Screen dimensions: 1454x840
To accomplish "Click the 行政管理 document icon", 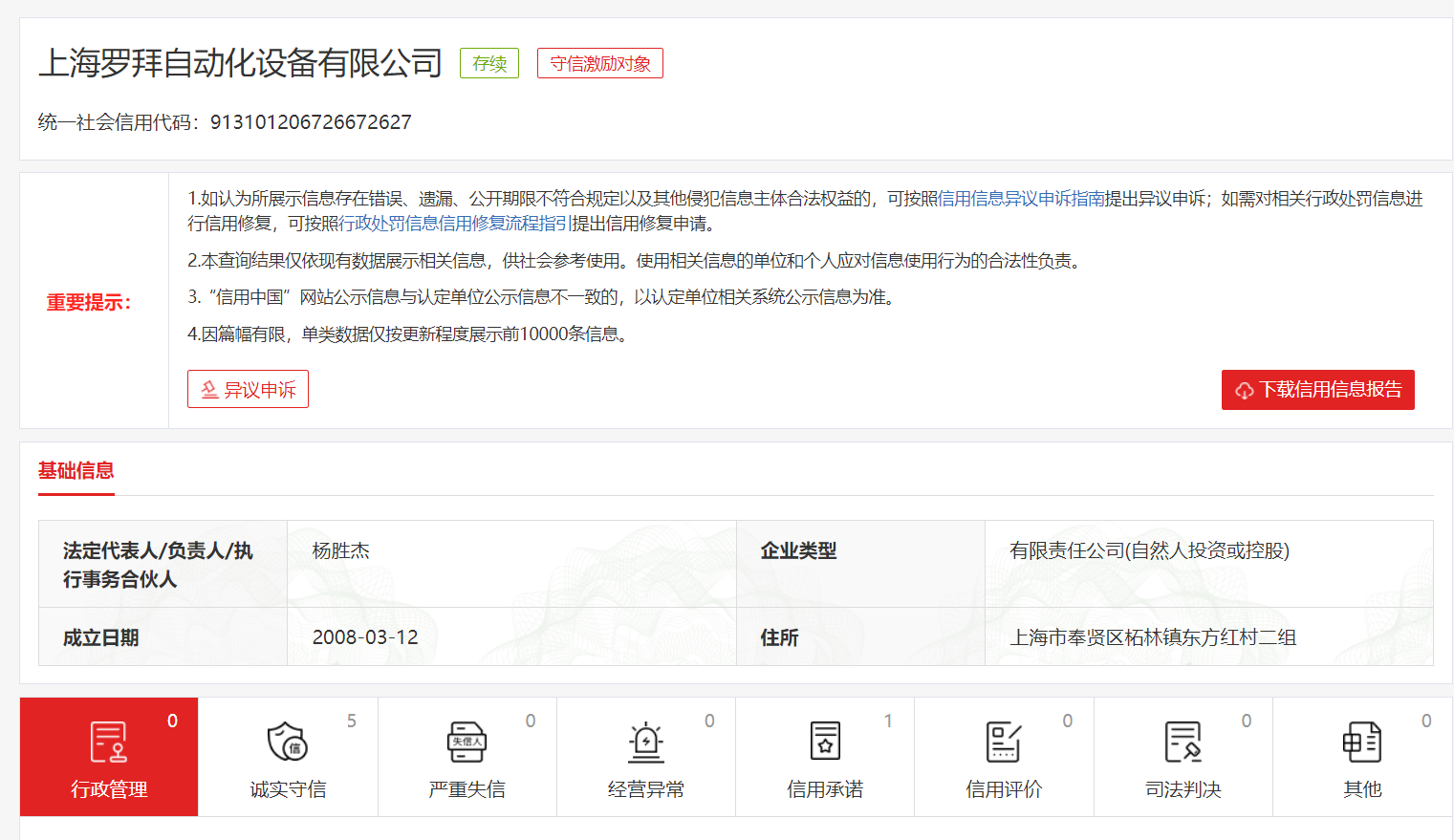I will 108,742.
